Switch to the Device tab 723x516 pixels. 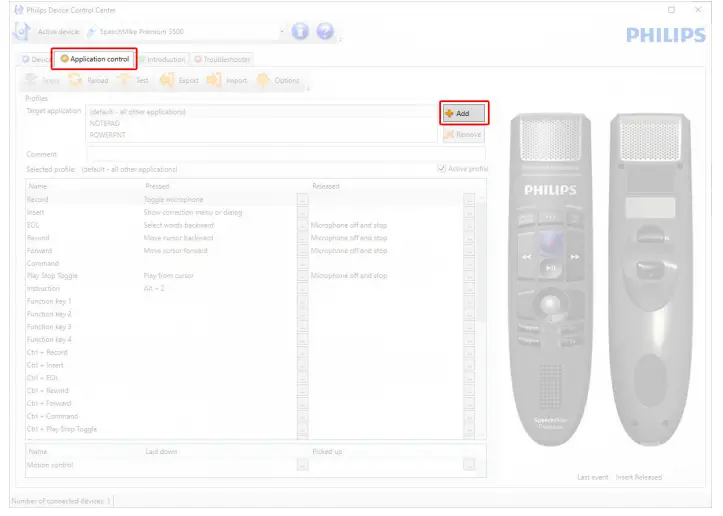[x=36, y=59]
